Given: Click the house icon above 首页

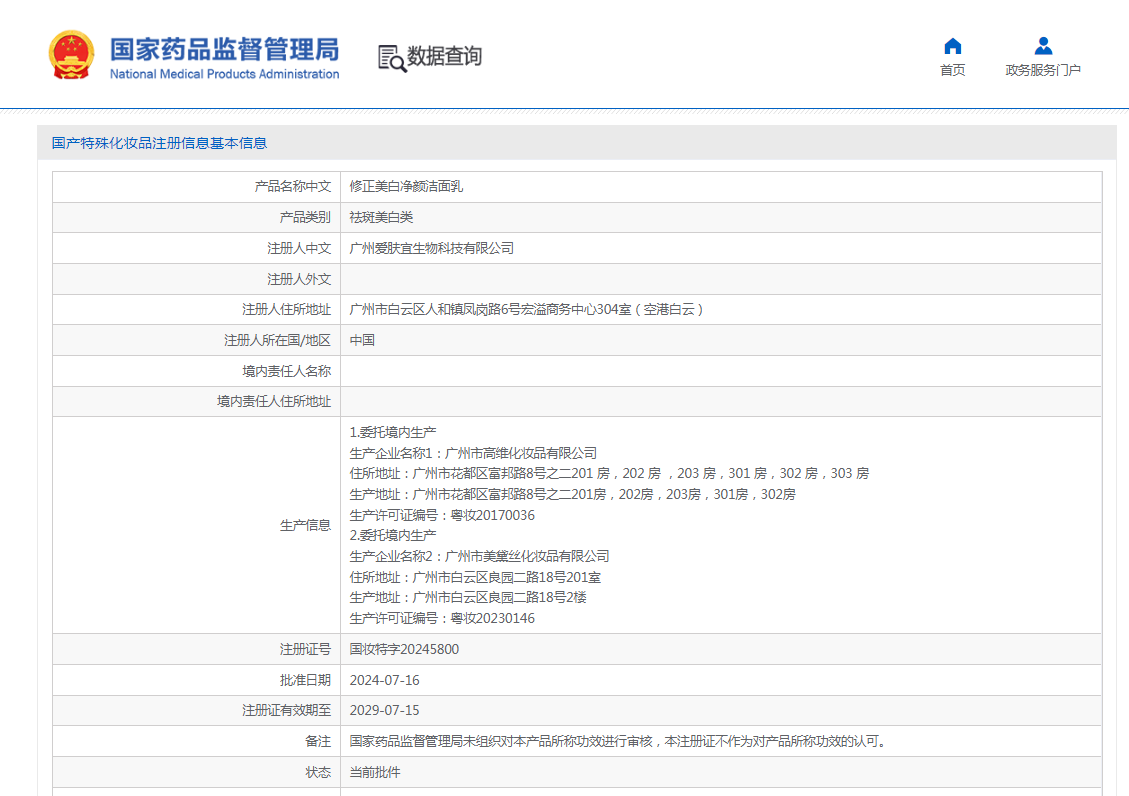Looking at the screenshot, I should coord(952,46).
